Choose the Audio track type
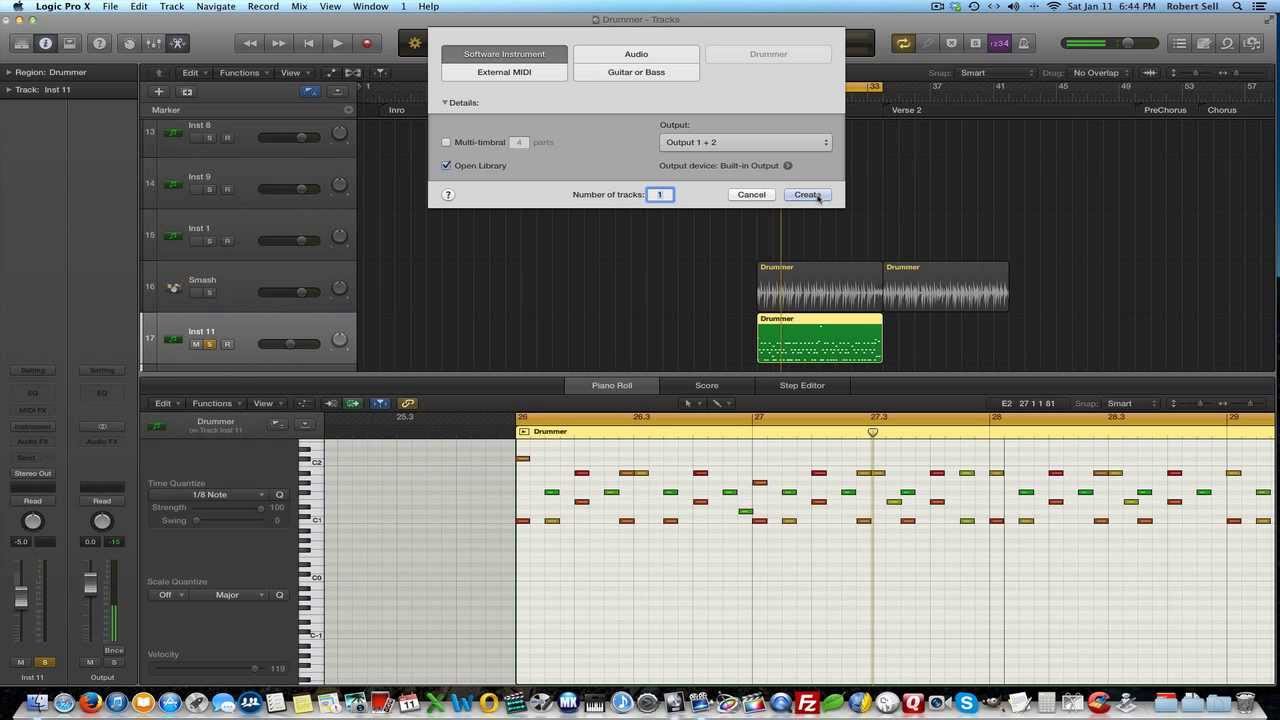Viewport: 1280px width, 720px height. (636, 54)
